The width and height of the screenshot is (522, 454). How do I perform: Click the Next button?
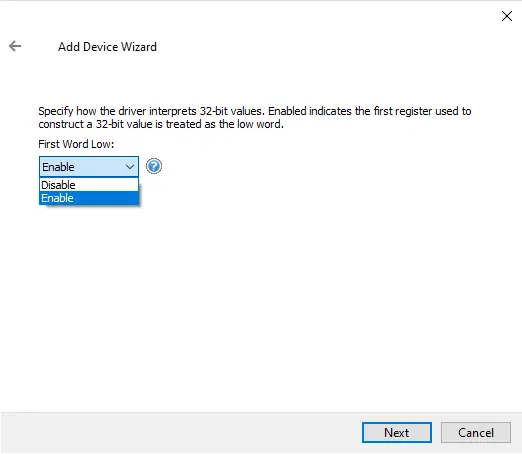tap(397, 433)
